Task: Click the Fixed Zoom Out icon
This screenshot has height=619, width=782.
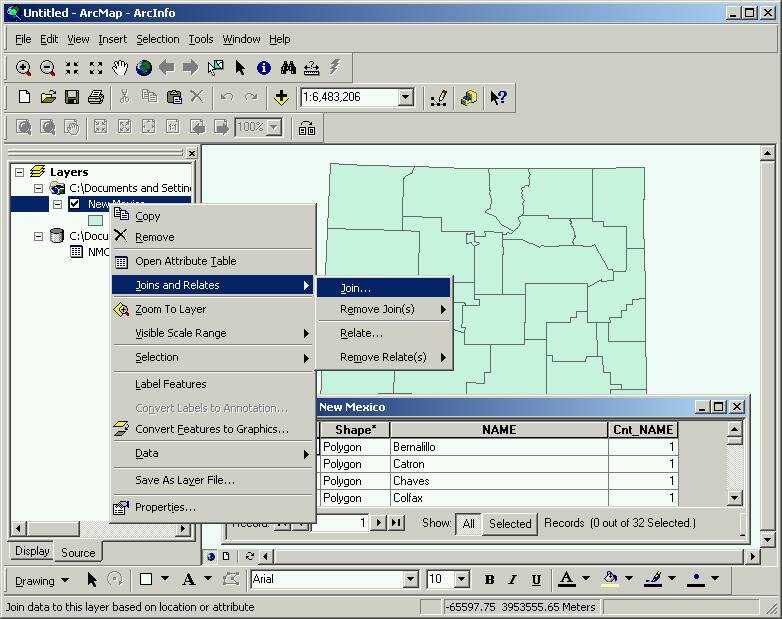Action: coord(96,68)
